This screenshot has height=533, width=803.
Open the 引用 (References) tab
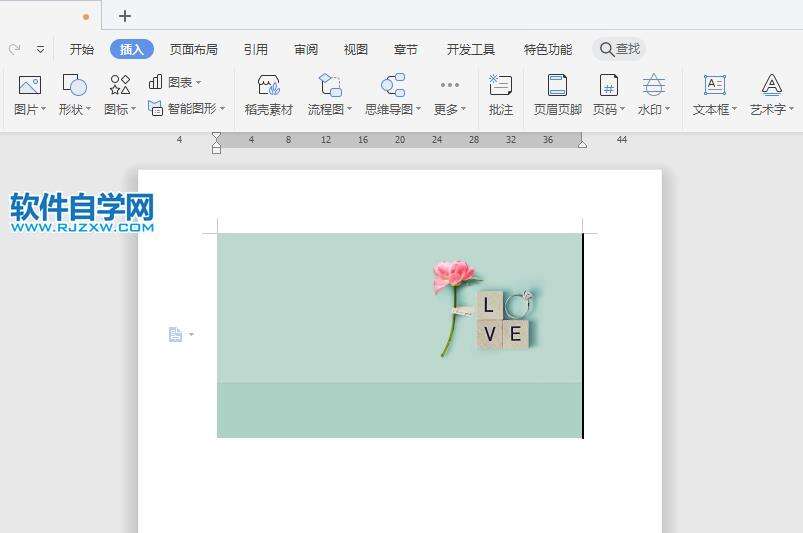[256, 49]
